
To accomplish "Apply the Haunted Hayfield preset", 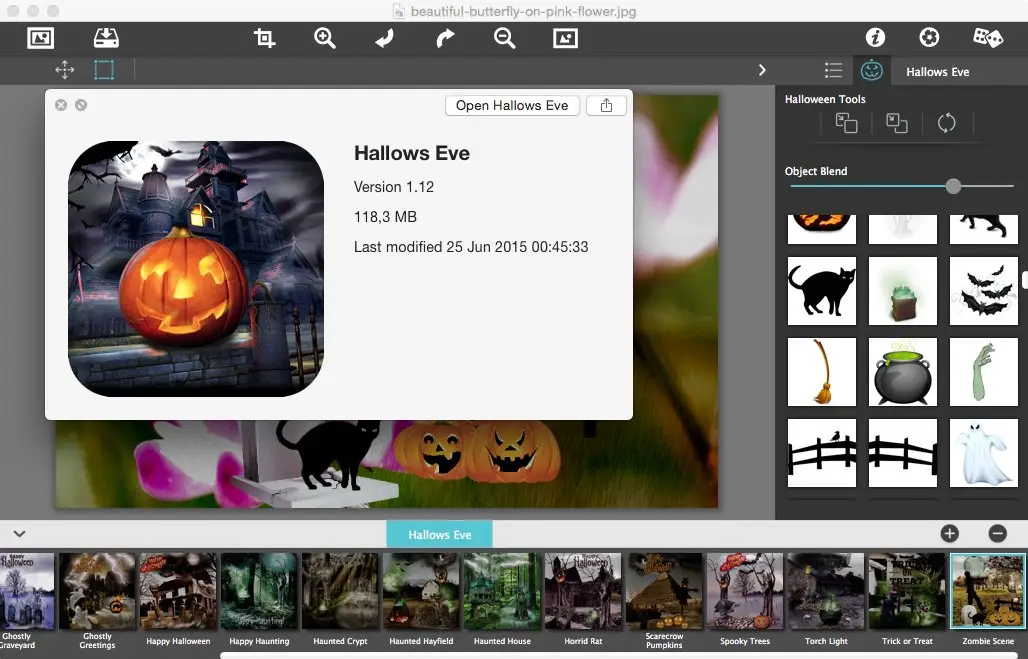I will point(421,601).
